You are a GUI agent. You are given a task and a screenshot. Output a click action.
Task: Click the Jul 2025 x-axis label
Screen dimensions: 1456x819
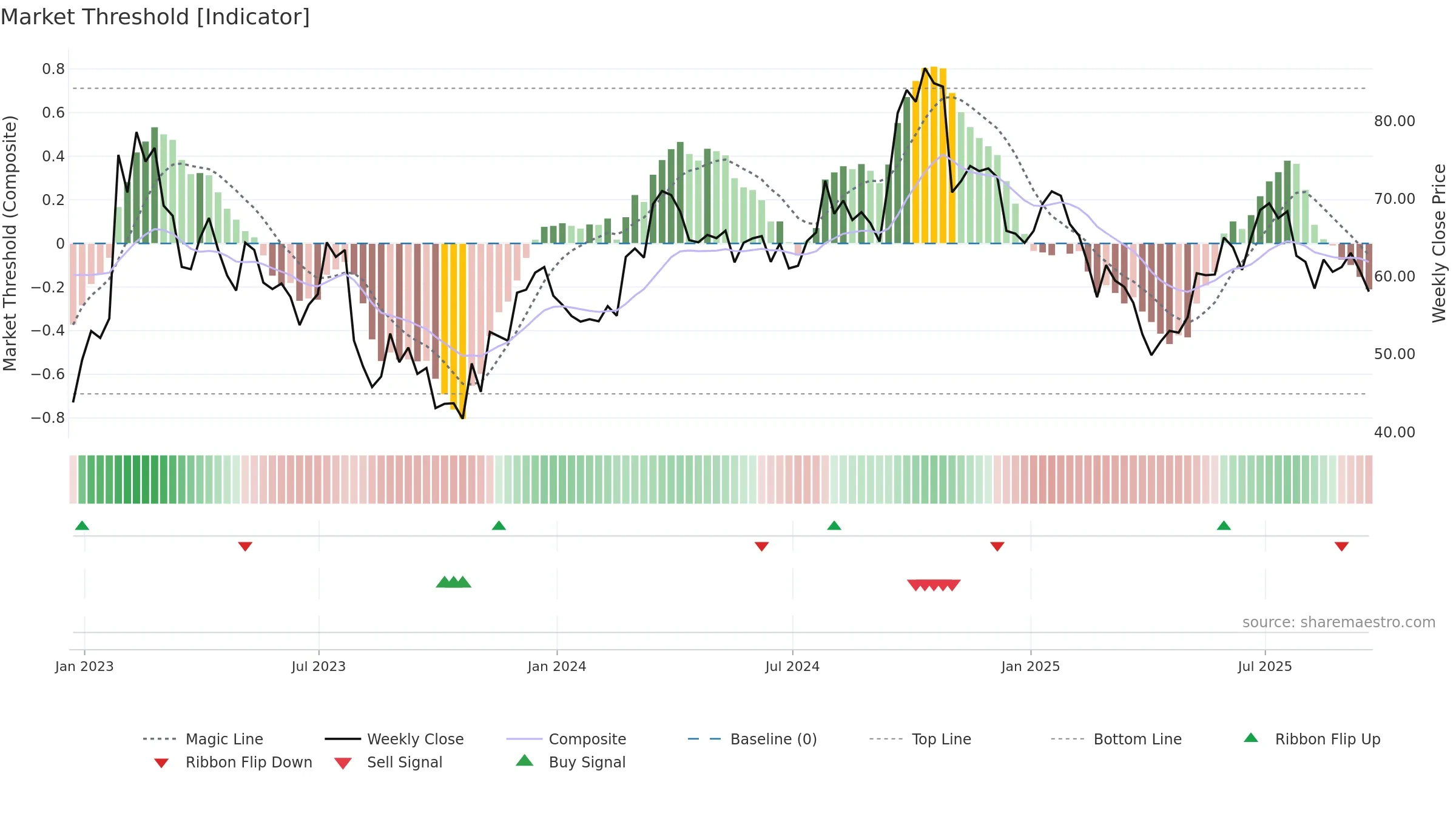coord(1265,667)
